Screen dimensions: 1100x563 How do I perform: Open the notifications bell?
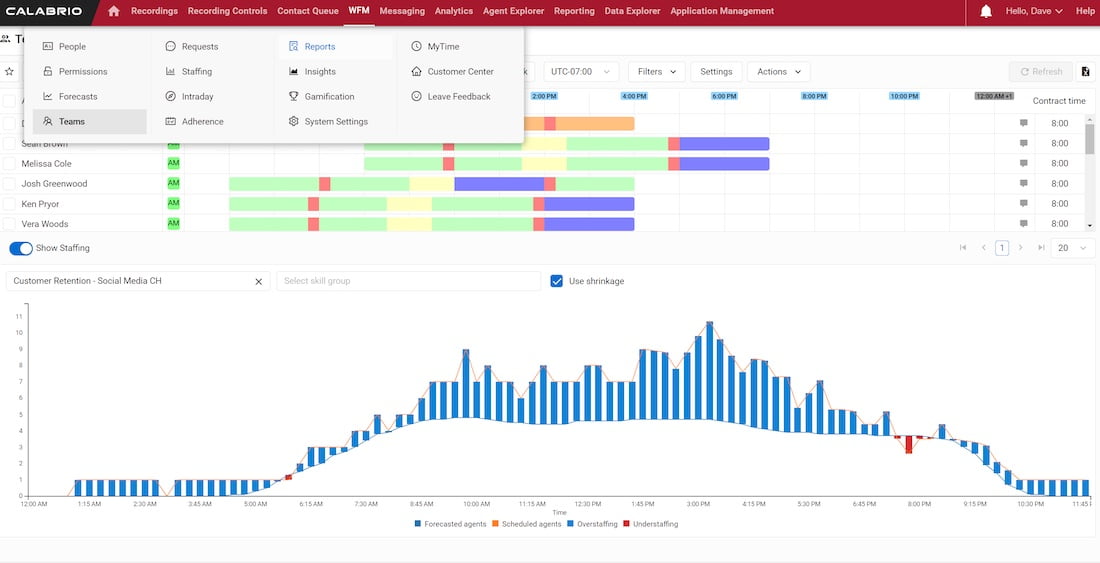pos(986,11)
